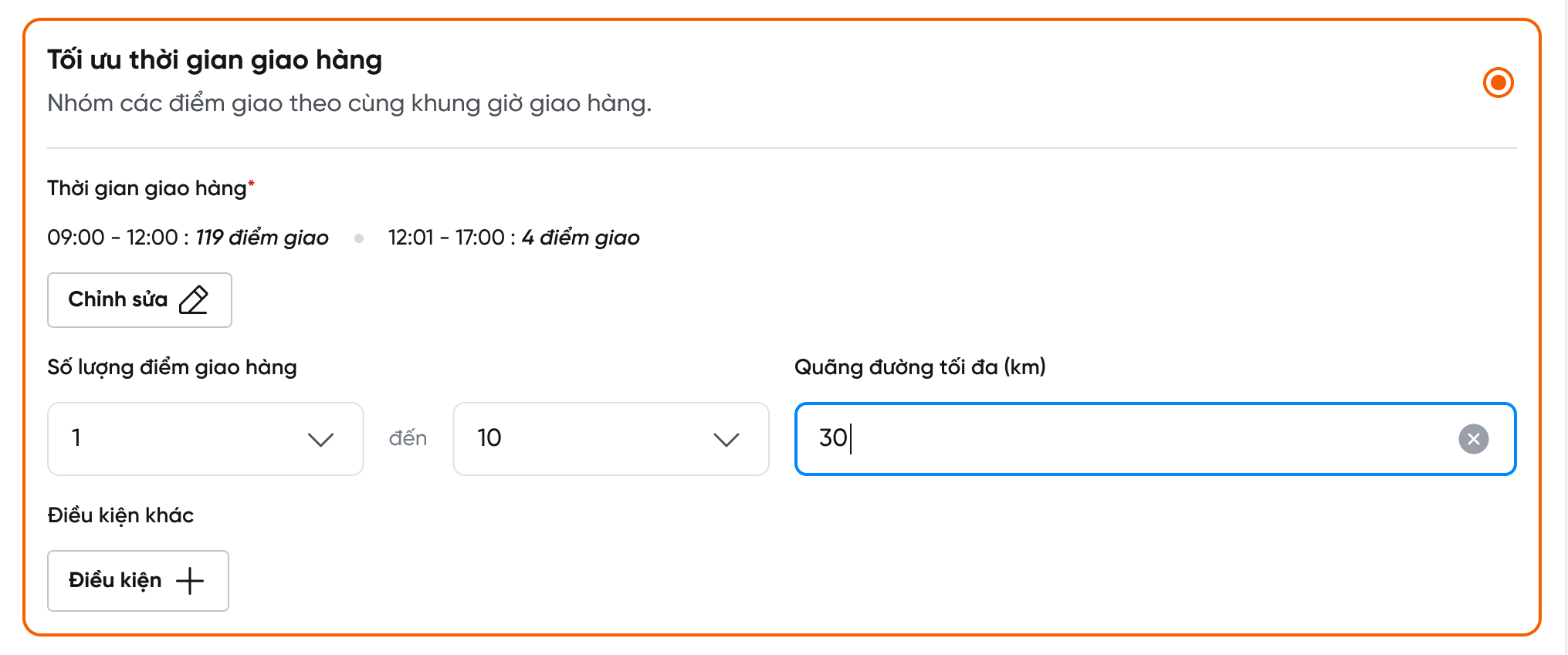This screenshot has width=1568, height=655.
Task: Click the Quãng đường tối đa (km) label
Action: pyautogui.click(x=919, y=367)
